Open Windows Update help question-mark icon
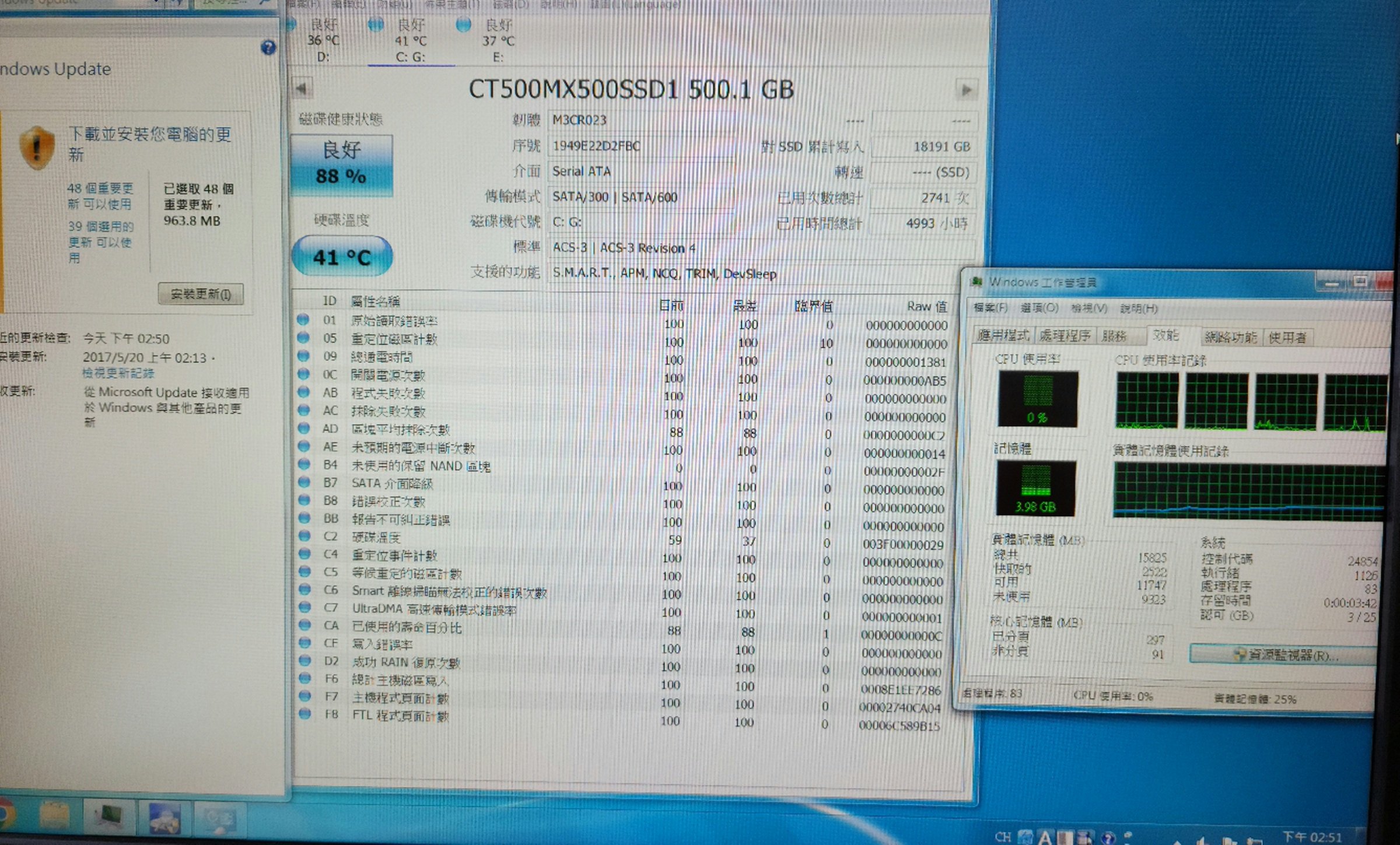 [x=268, y=47]
